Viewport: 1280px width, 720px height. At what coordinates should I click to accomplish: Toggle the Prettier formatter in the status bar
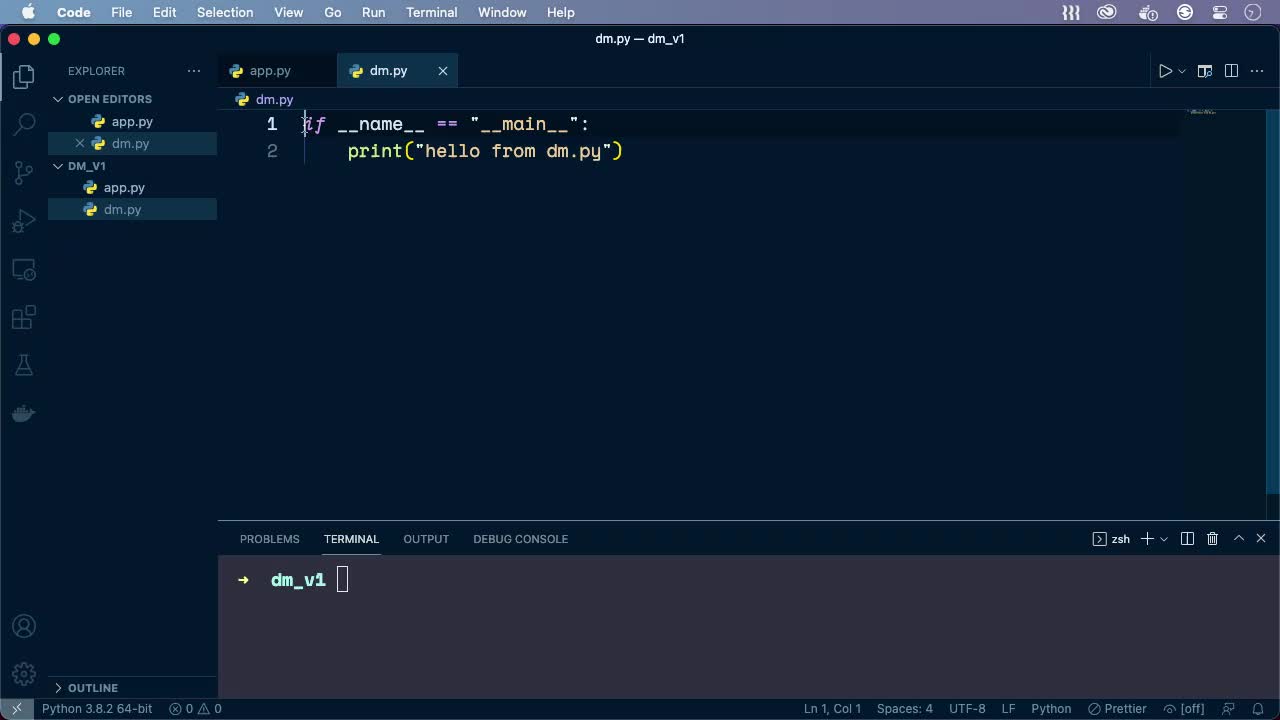(1117, 708)
